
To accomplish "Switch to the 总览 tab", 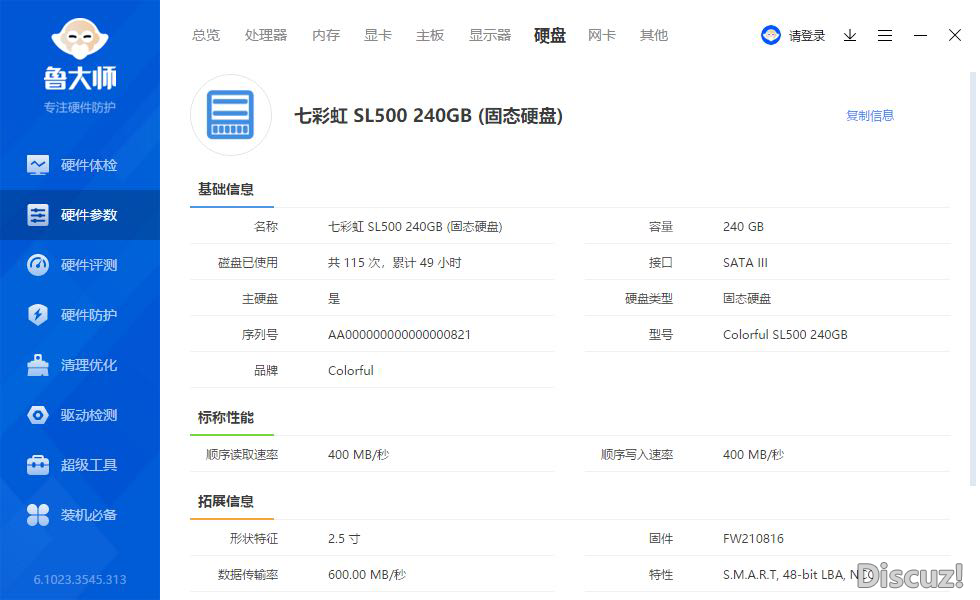I will tap(206, 35).
